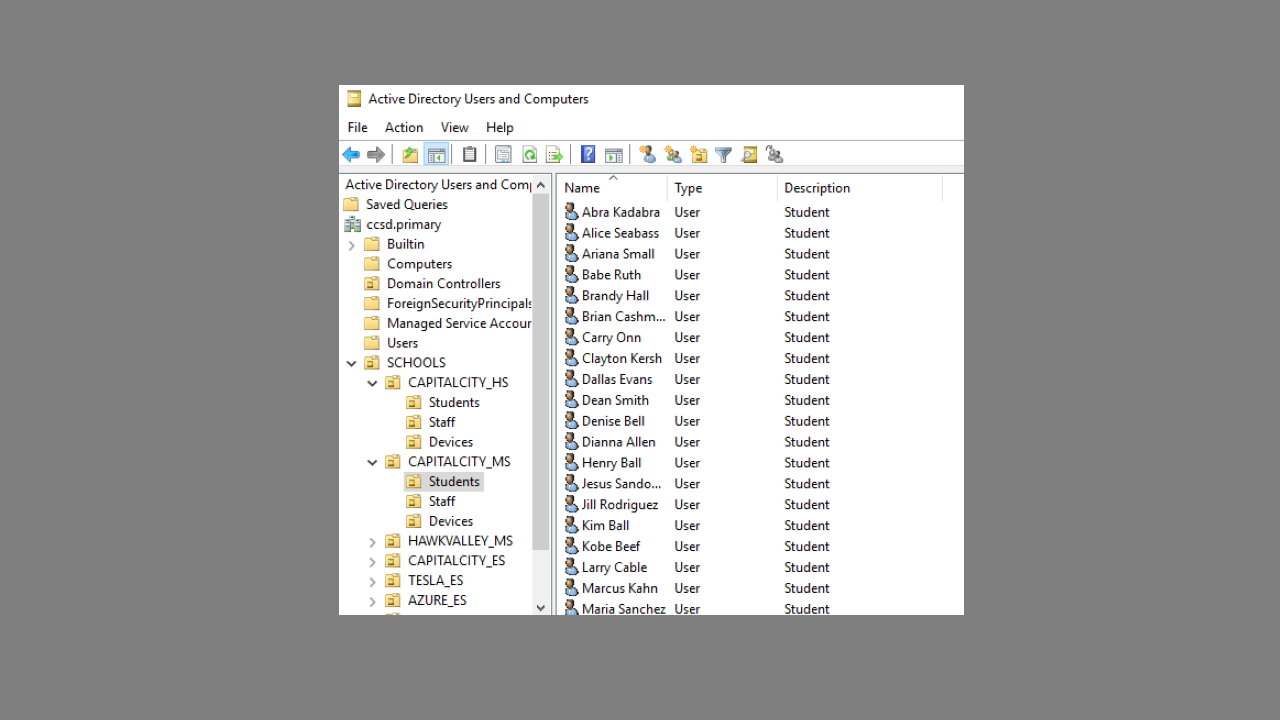Go up one level with the folder-arrow icon
The height and width of the screenshot is (720, 1280).
[410, 155]
